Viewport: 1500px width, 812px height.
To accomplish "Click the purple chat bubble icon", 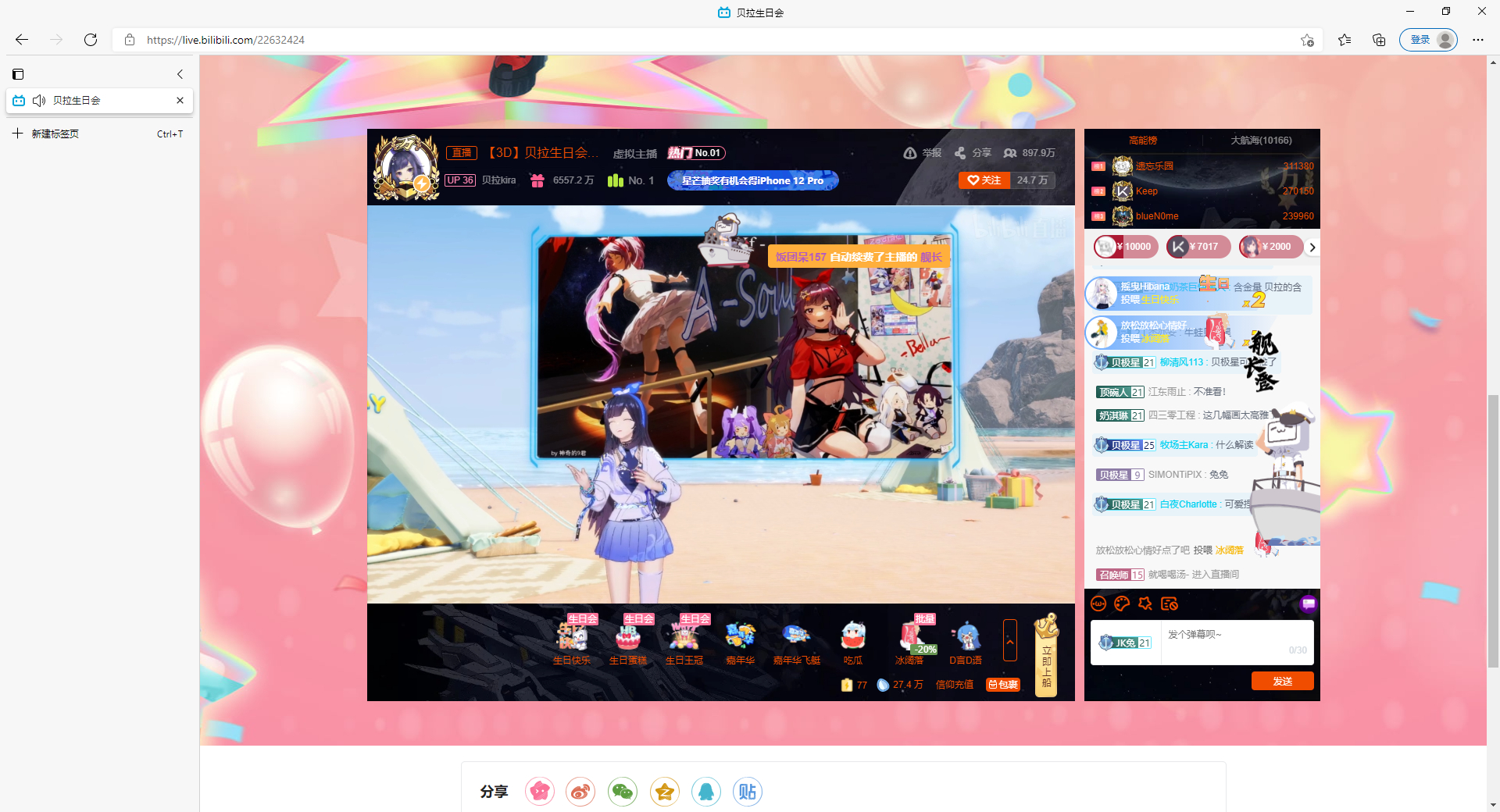I will click(x=1308, y=604).
